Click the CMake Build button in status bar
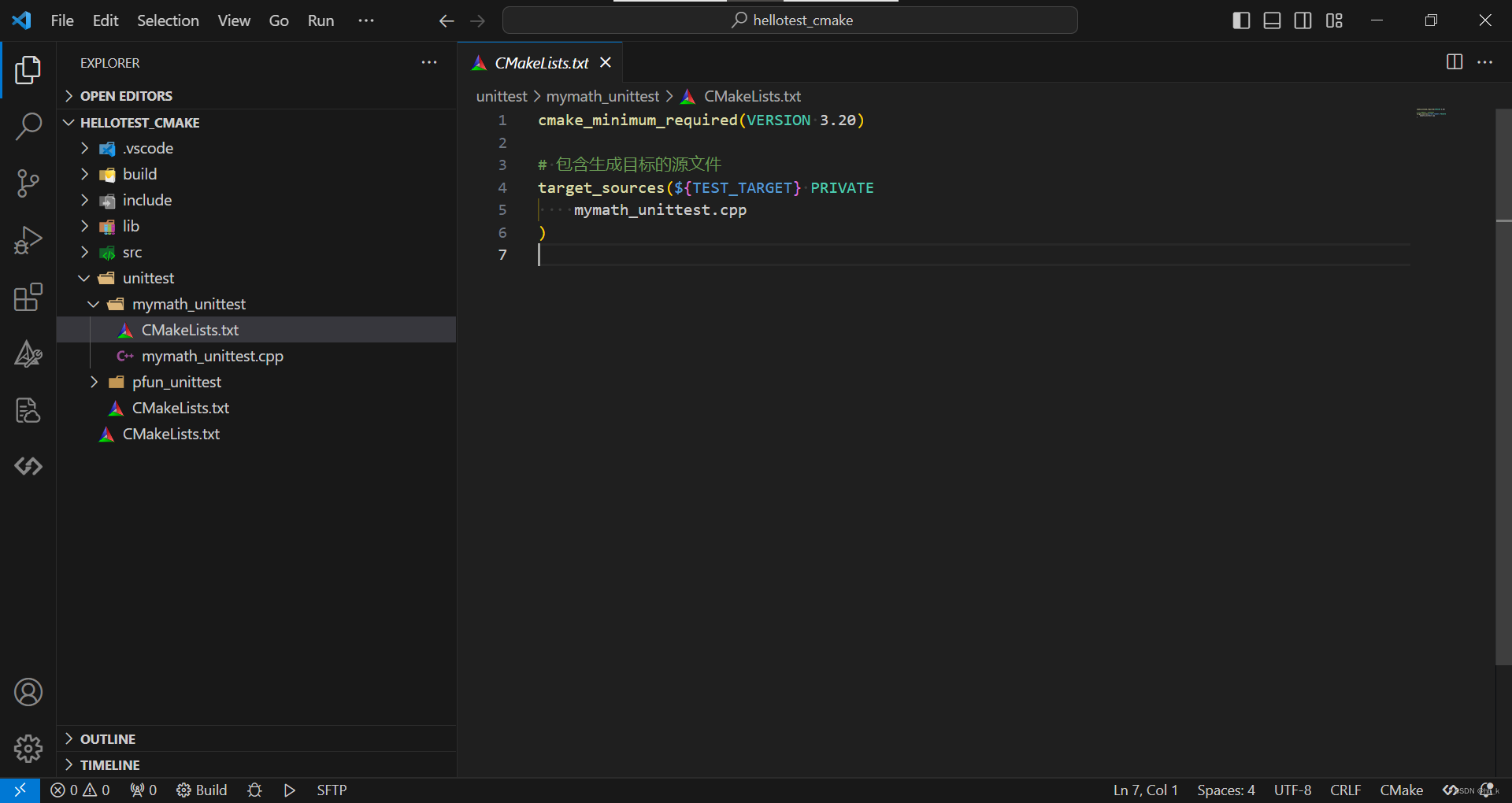The width and height of the screenshot is (1512, 803). pos(202,790)
